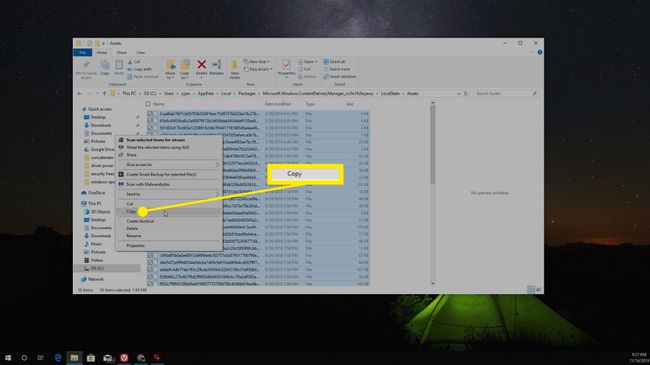
Task: Switch to the Share tab
Action: (x=121, y=53)
